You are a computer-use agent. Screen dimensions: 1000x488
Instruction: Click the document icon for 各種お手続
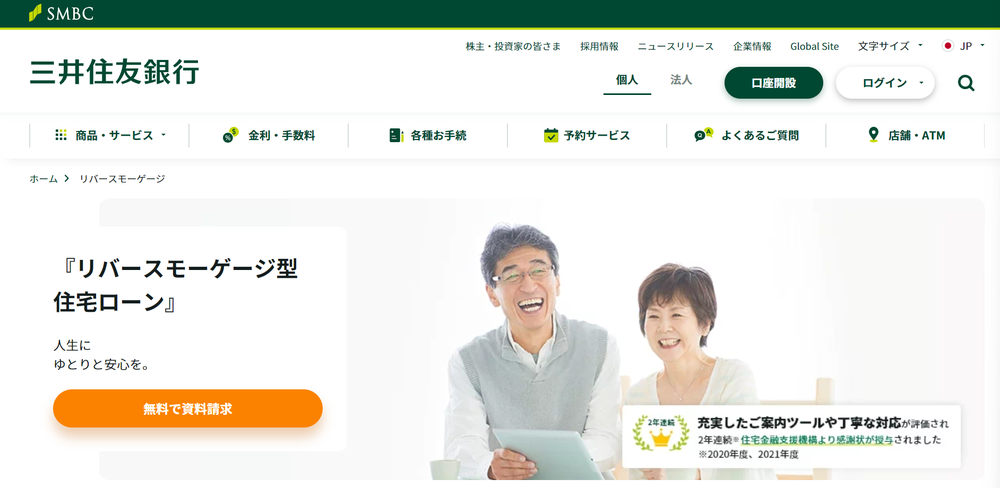pos(396,135)
